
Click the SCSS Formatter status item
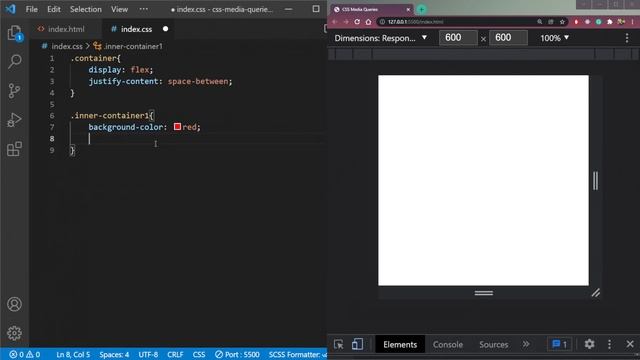click(297, 354)
